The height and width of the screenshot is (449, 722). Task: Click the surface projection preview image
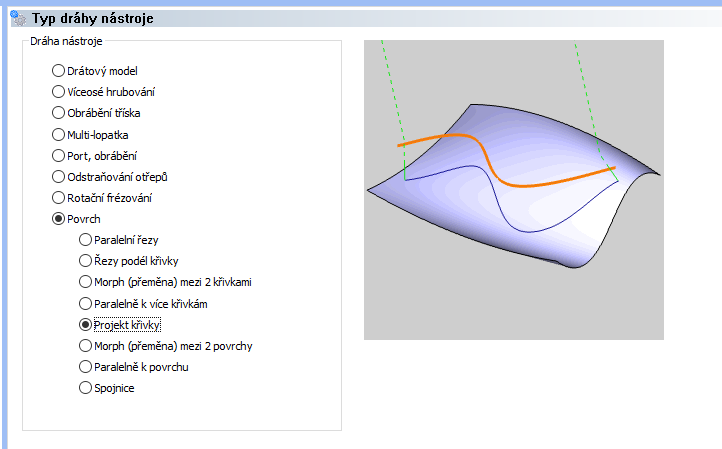514,190
